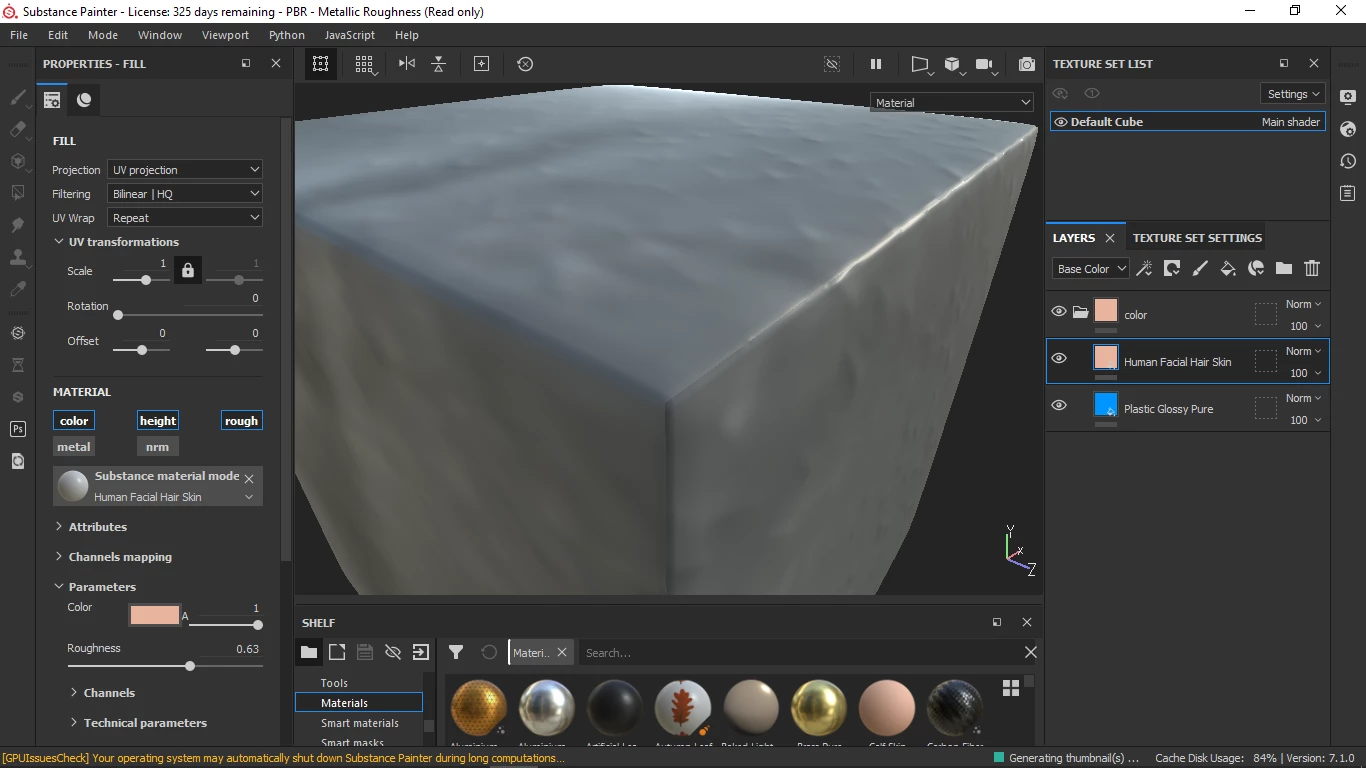Toggle the height material channel

point(158,421)
